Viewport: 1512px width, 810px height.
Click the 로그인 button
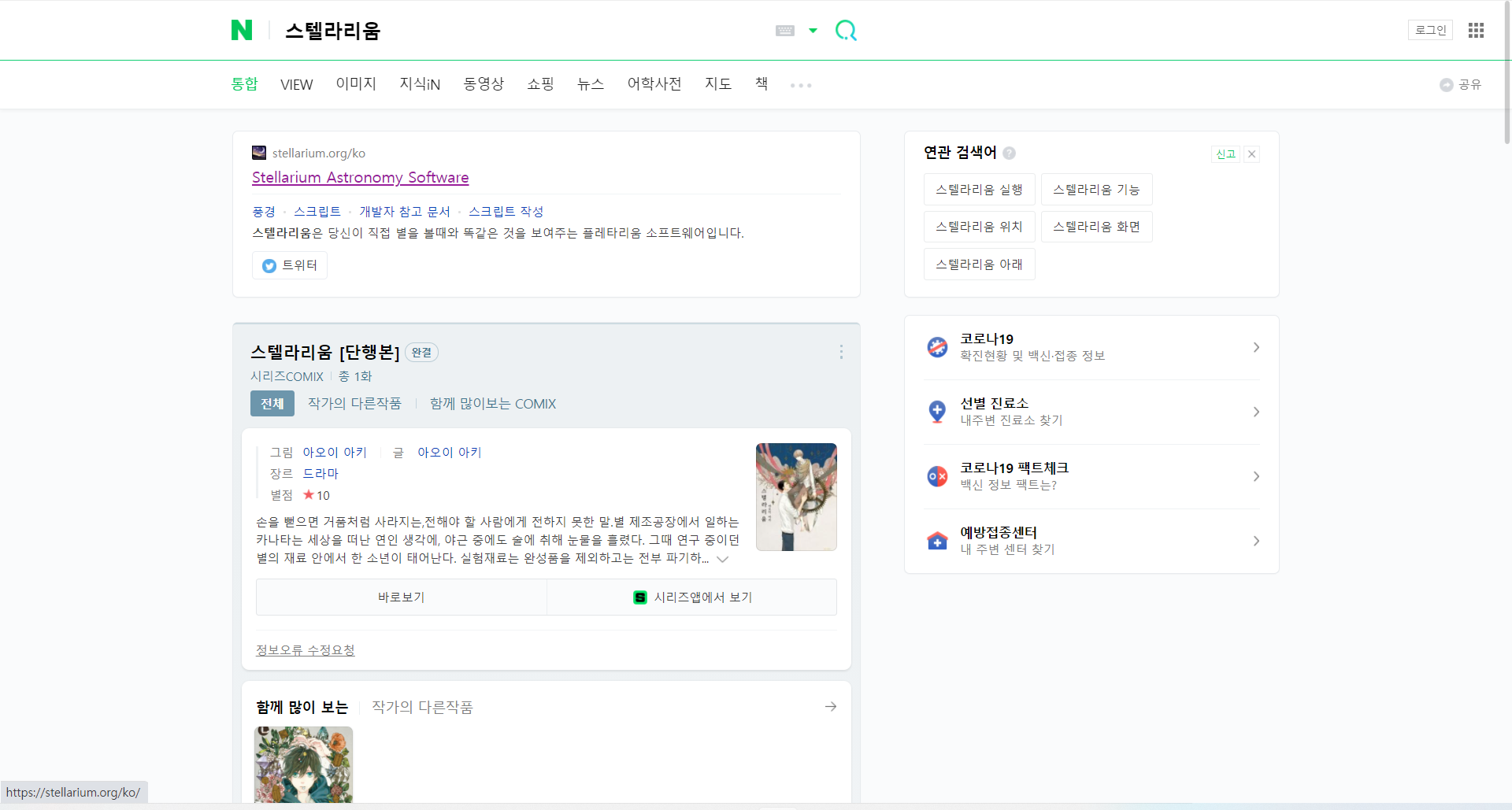pyautogui.click(x=1430, y=30)
